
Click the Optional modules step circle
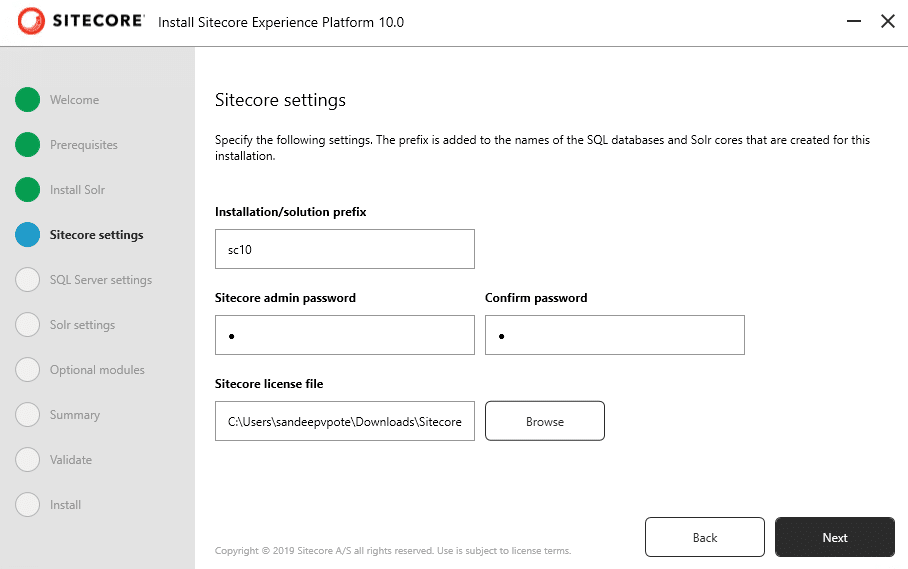pyautogui.click(x=27, y=370)
